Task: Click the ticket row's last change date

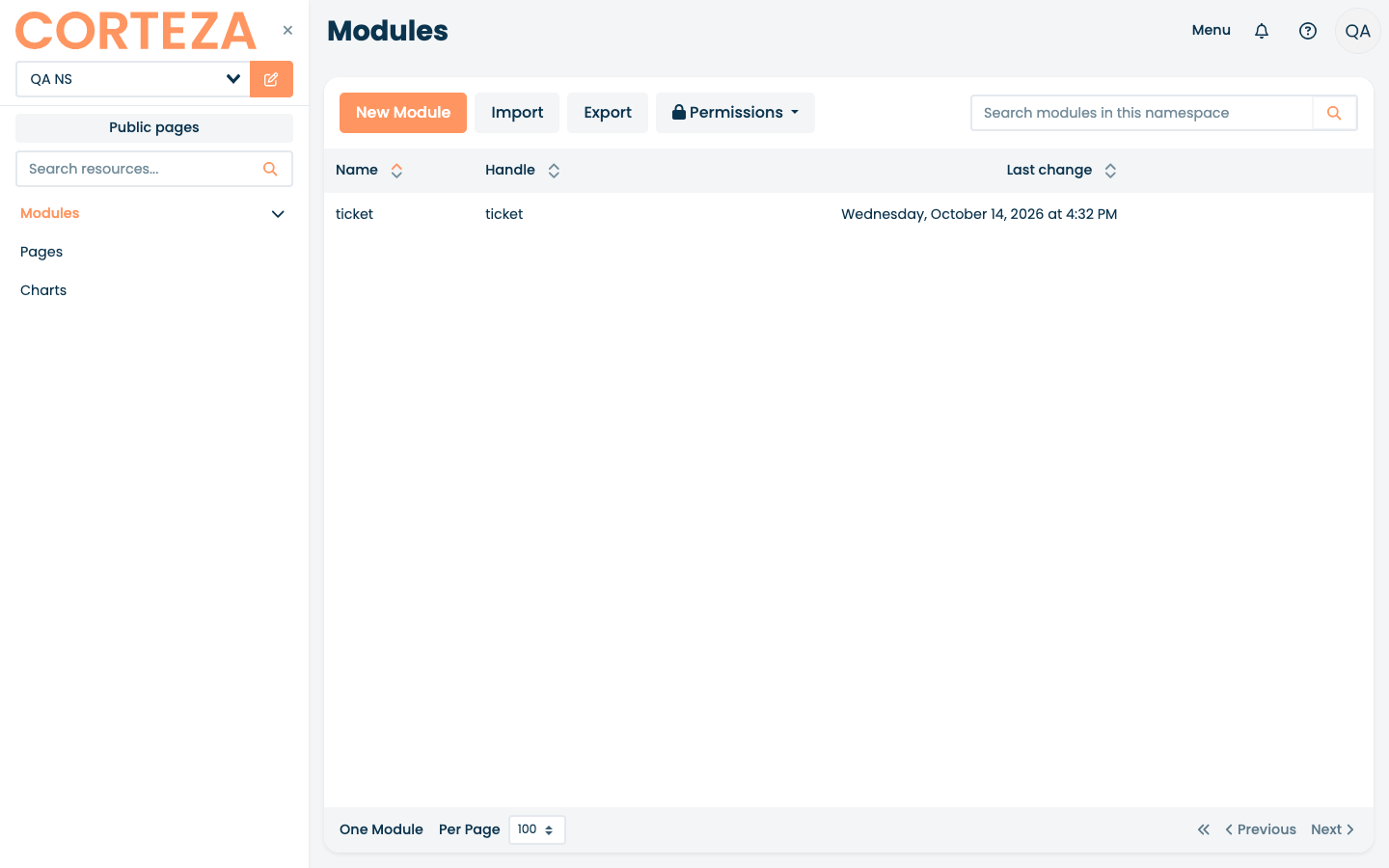Action: pyautogui.click(x=979, y=214)
